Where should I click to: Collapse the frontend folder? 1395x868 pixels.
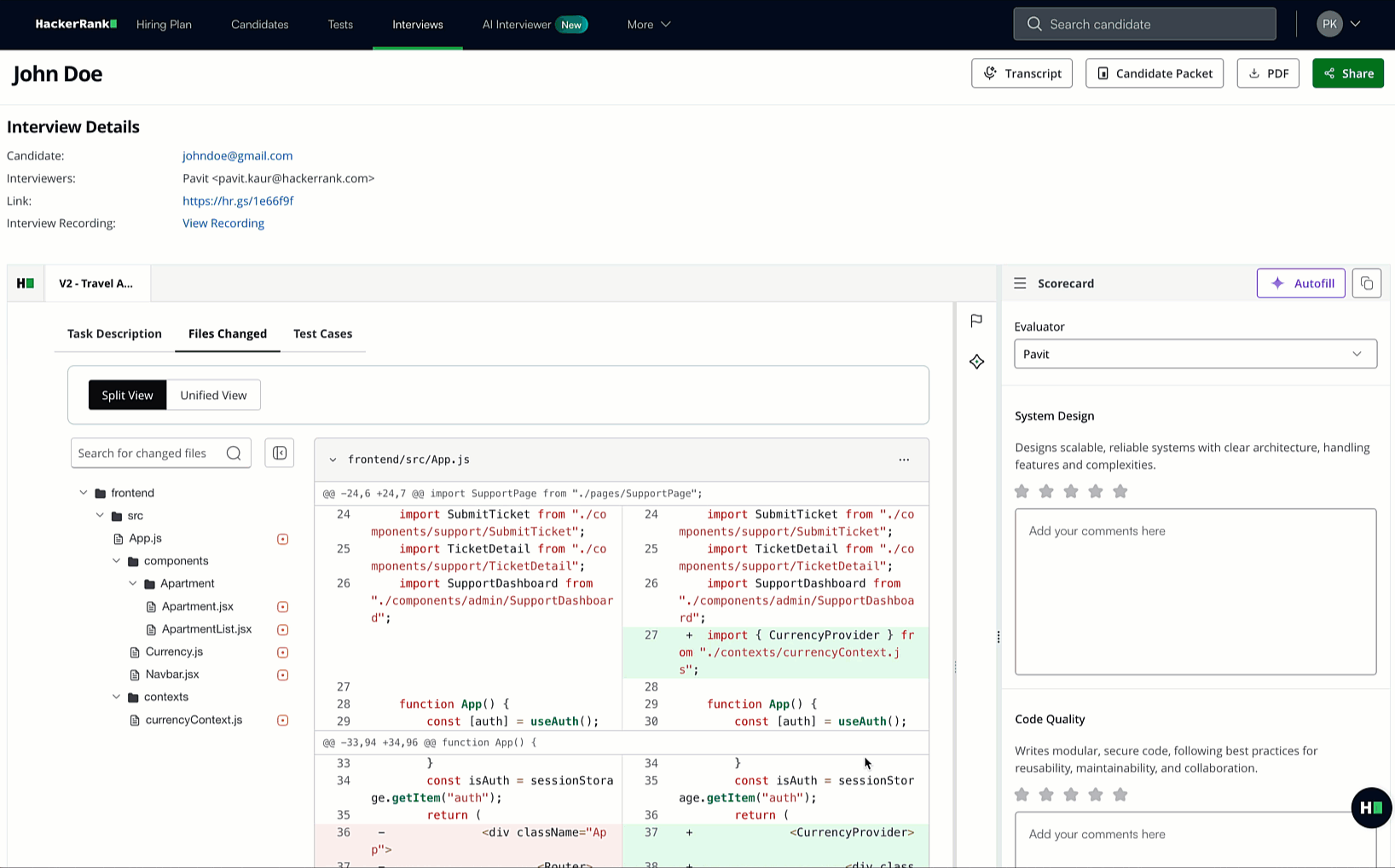(84, 492)
